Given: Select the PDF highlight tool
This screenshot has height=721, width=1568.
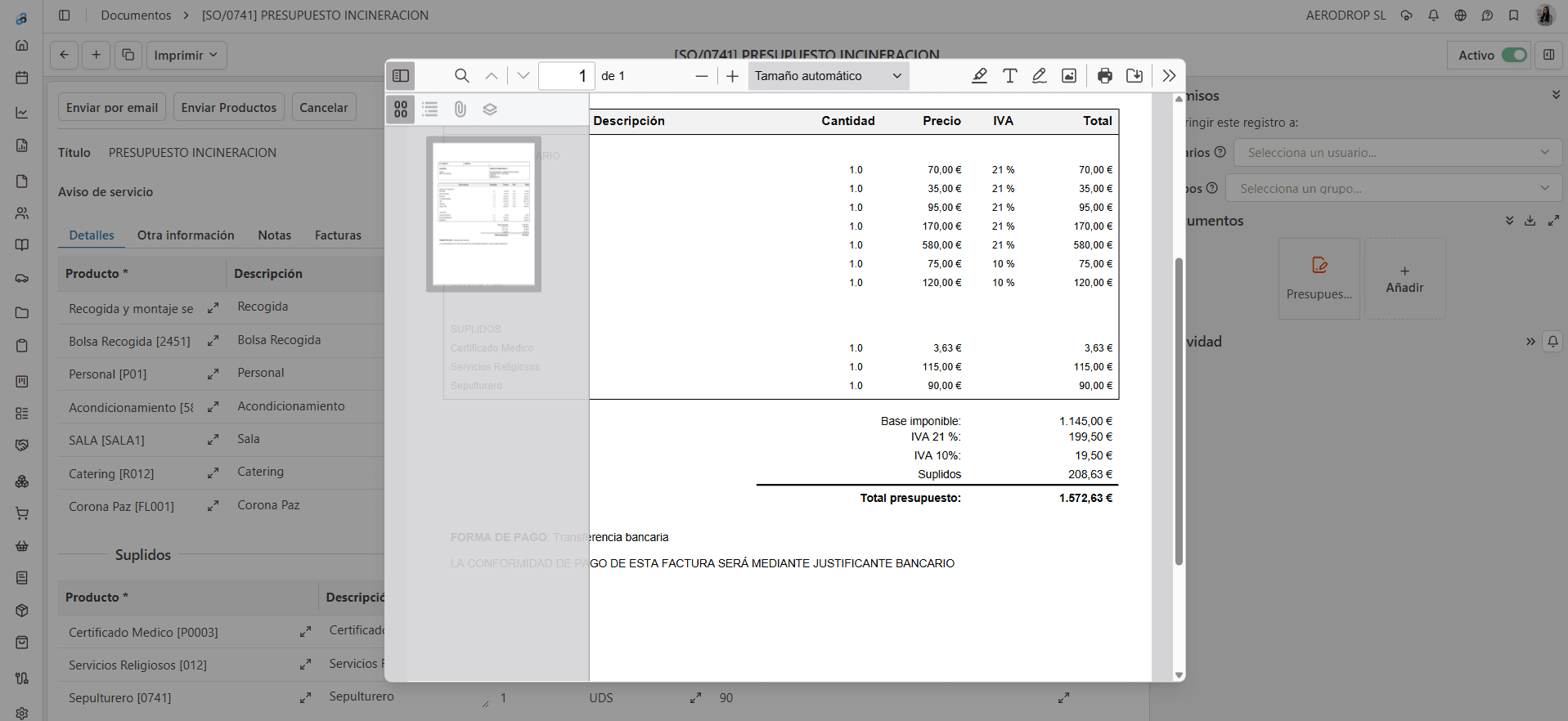Looking at the screenshot, I should [x=979, y=76].
